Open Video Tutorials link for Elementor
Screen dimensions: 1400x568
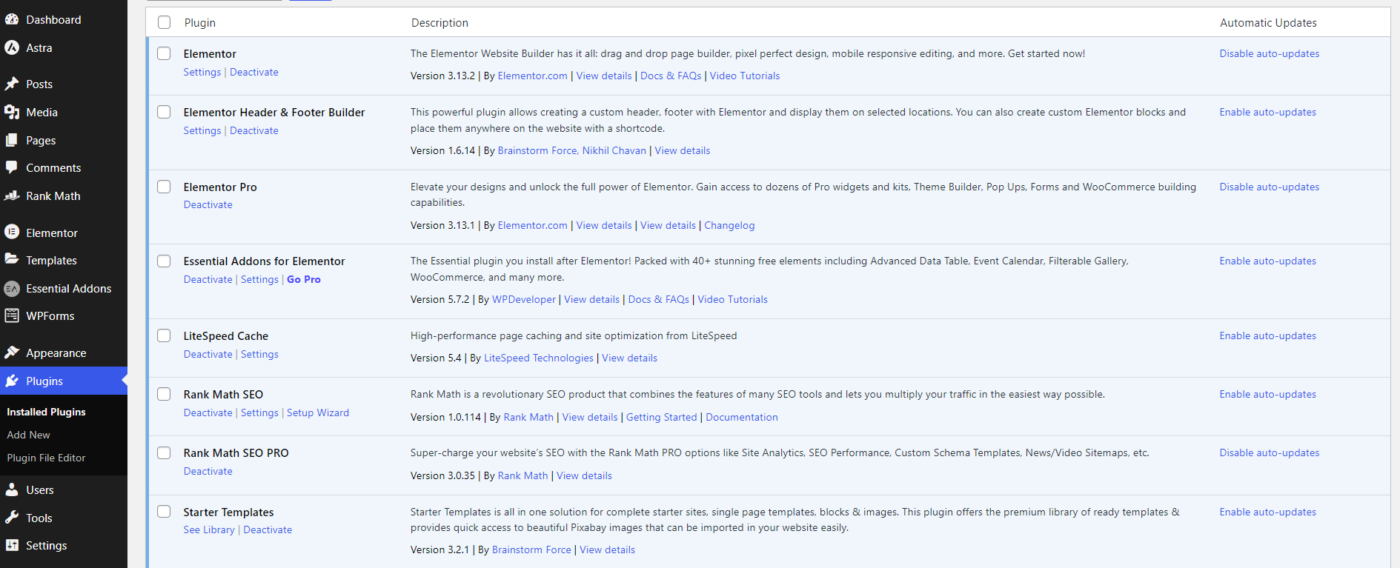[x=746, y=76]
